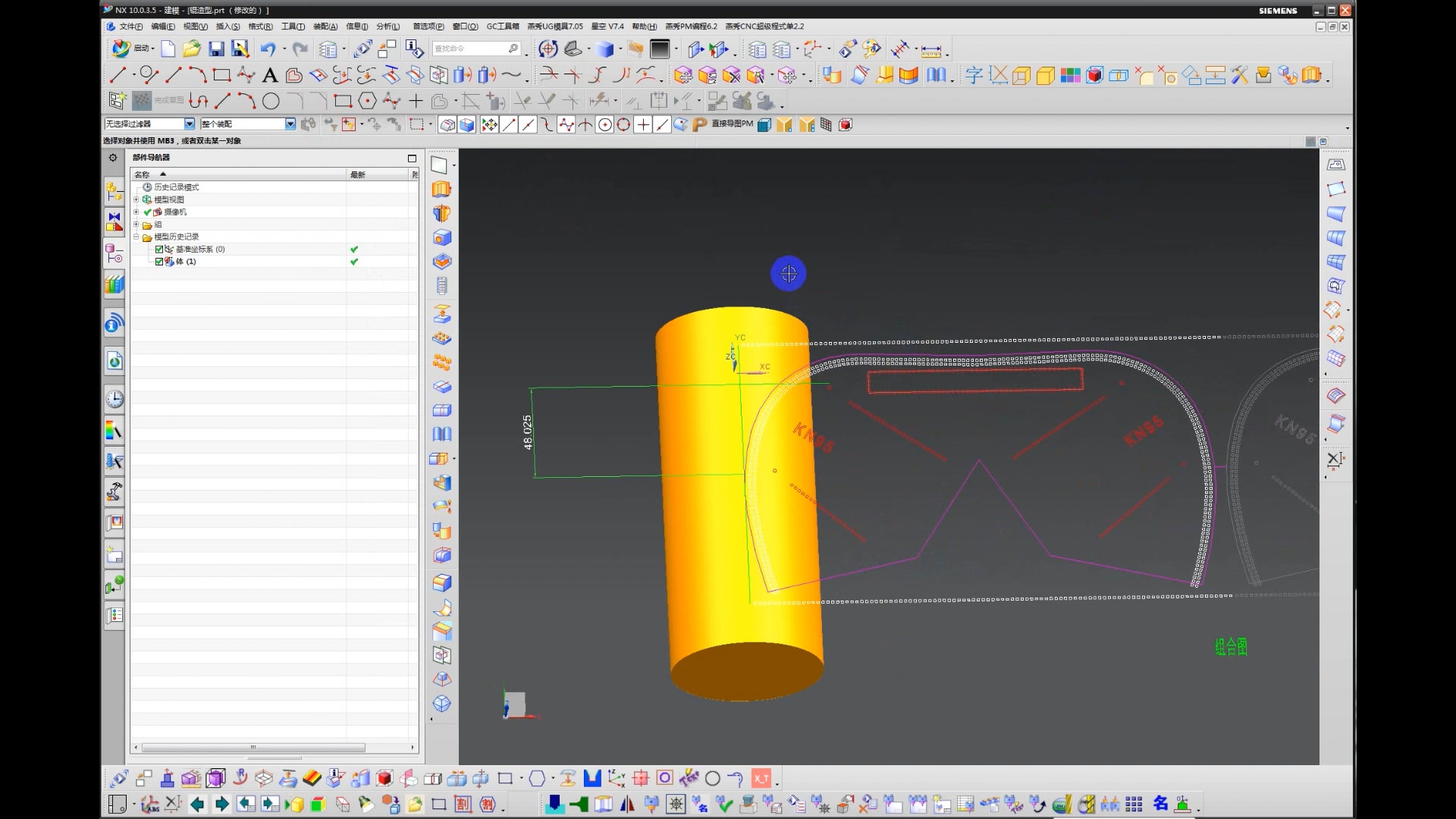
Task: Click the shaded display cube icon
Action: [x=604, y=49]
